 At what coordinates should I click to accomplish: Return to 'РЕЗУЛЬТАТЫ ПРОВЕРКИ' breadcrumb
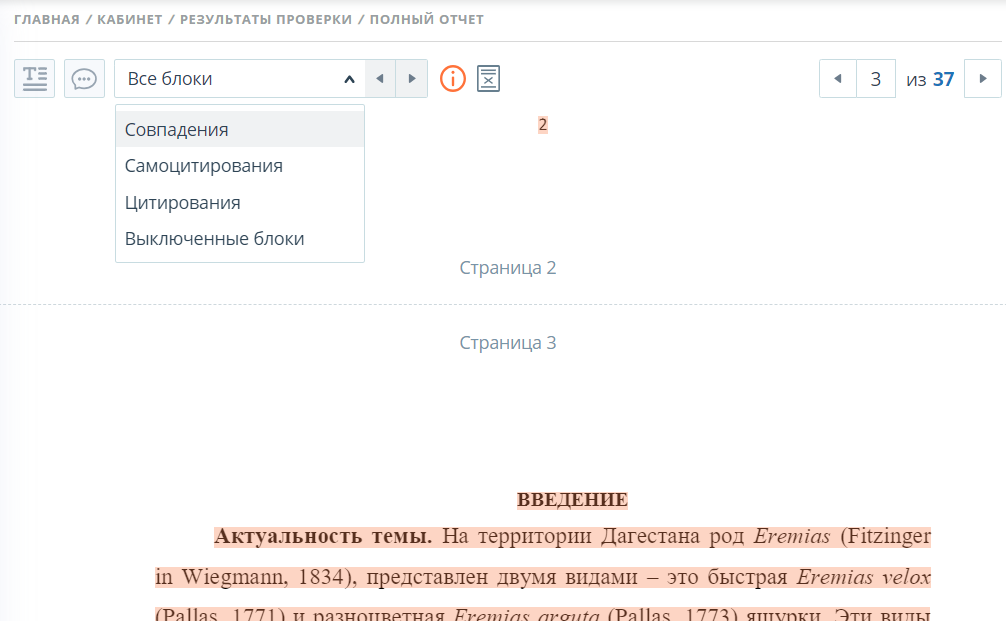coord(266,20)
